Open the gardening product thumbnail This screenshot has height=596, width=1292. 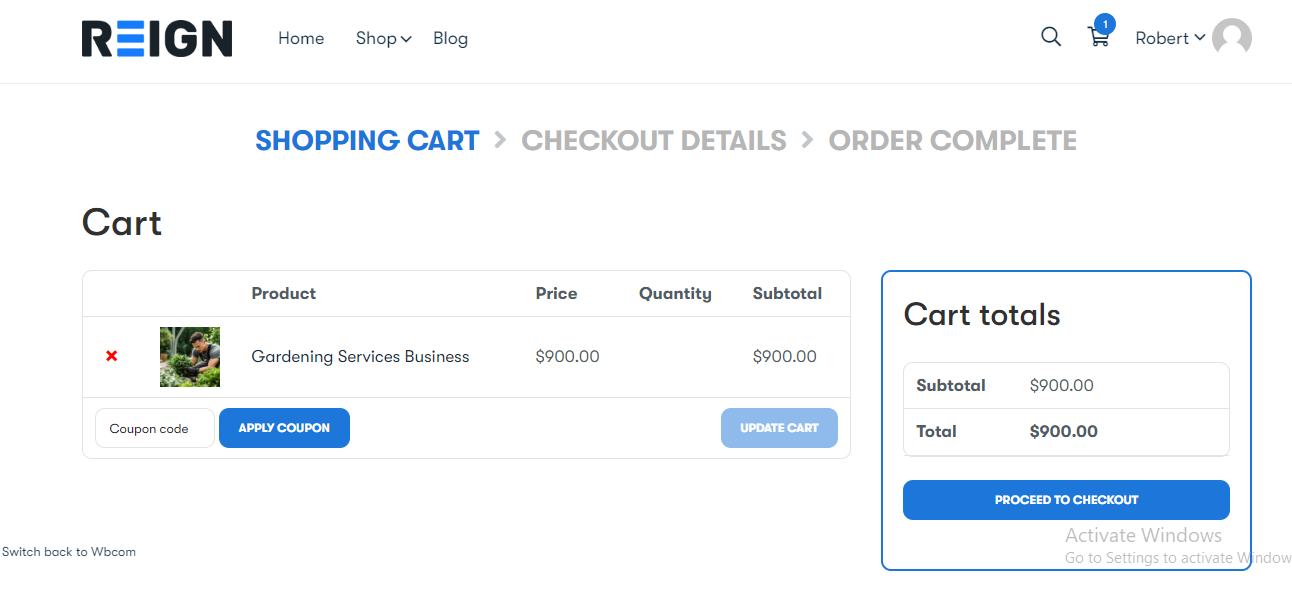pyautogui.click(x=190, y=357)
